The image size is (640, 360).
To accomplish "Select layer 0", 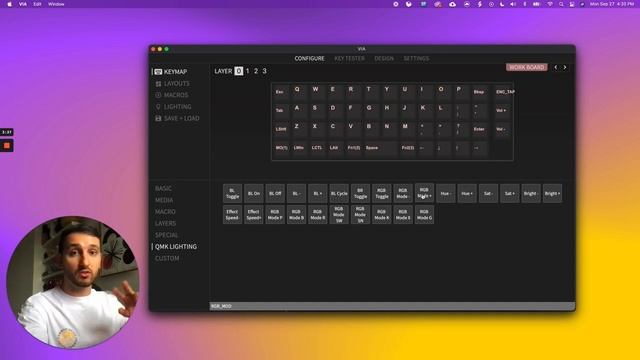I will point(239,71).
